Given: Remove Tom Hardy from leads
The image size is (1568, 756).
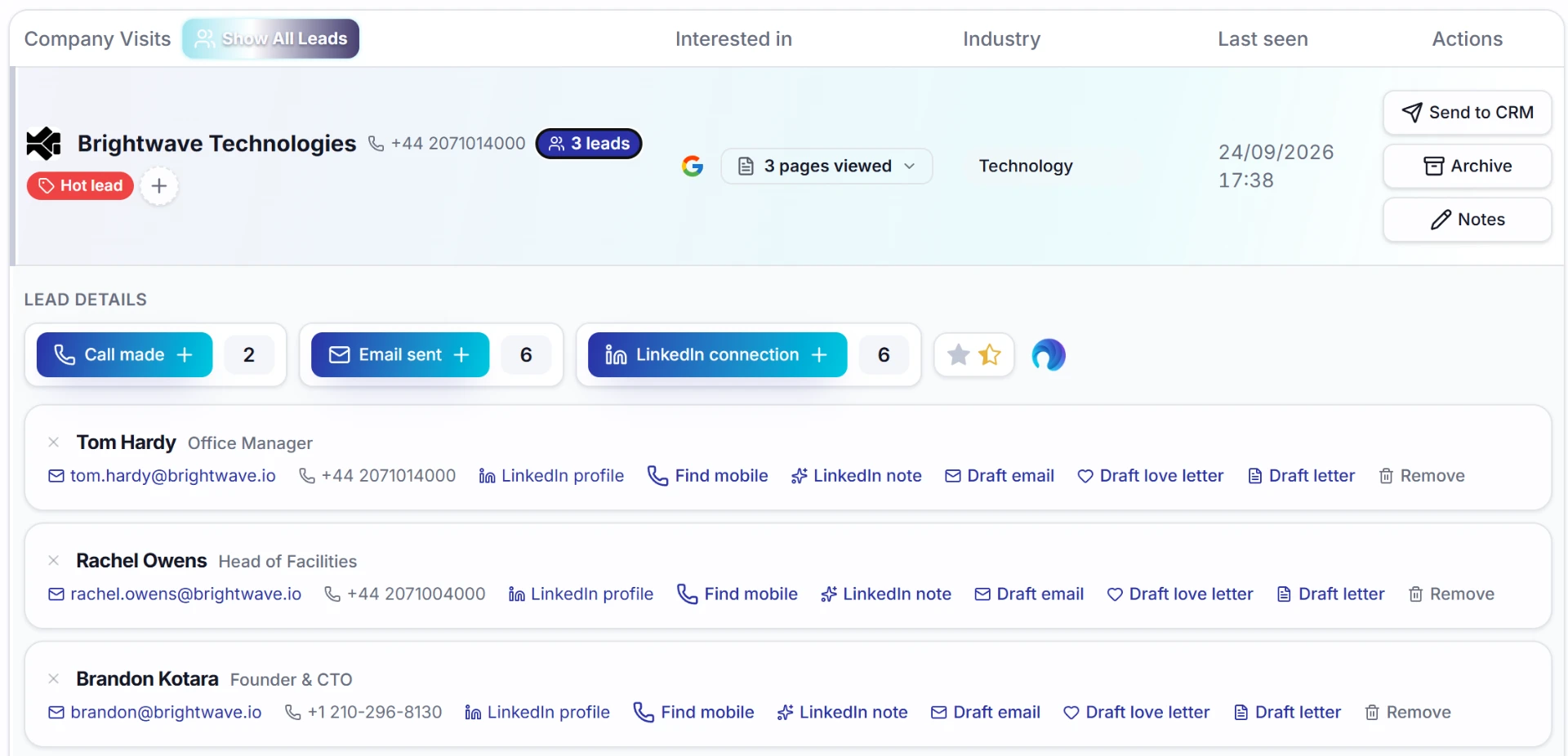Looking at the screenshot, I should [x=1422, y=476].
